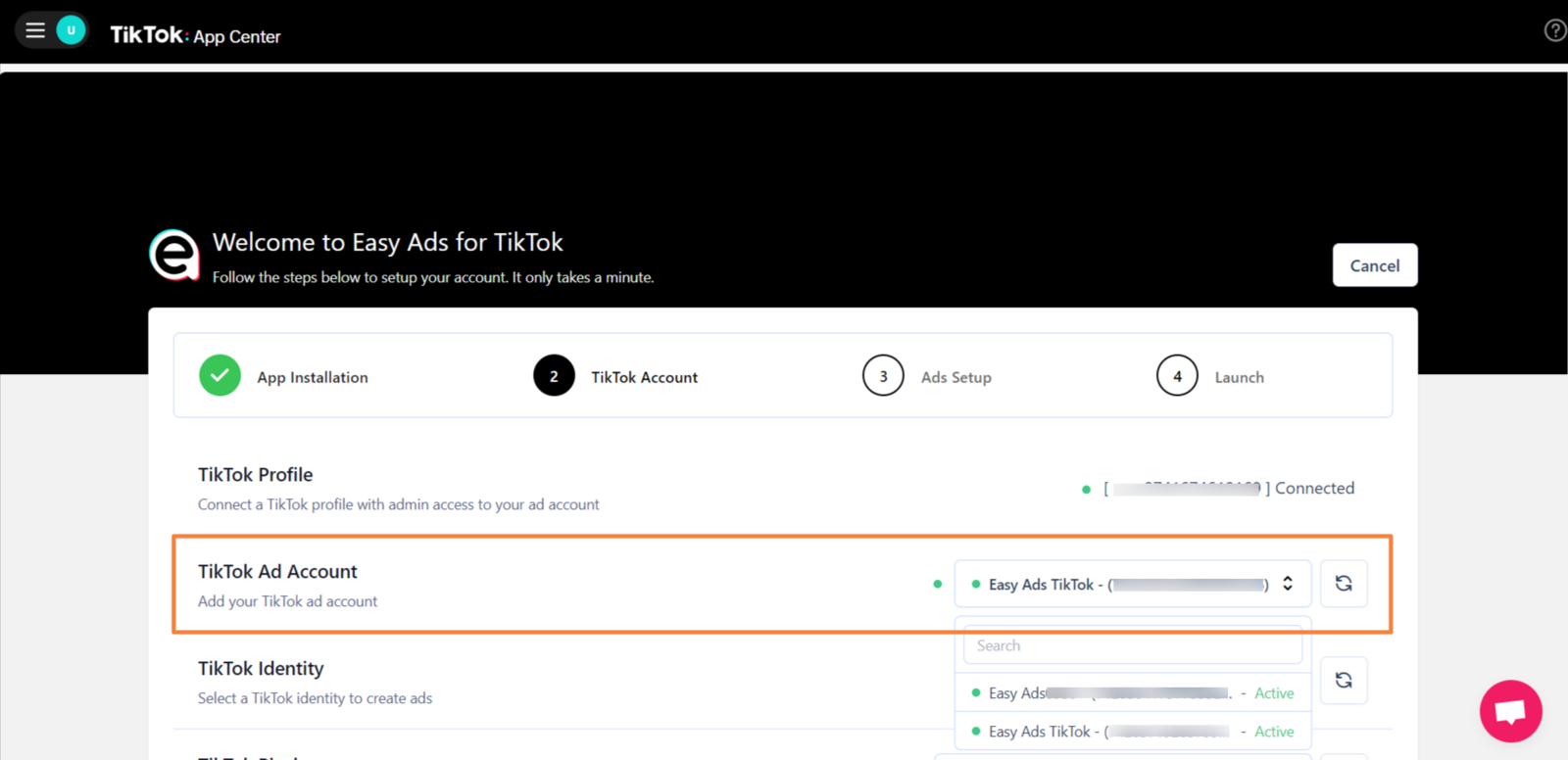Click step number 2 circle
The height and width of the screenshot is (760, 1568).
click(554, 376)
